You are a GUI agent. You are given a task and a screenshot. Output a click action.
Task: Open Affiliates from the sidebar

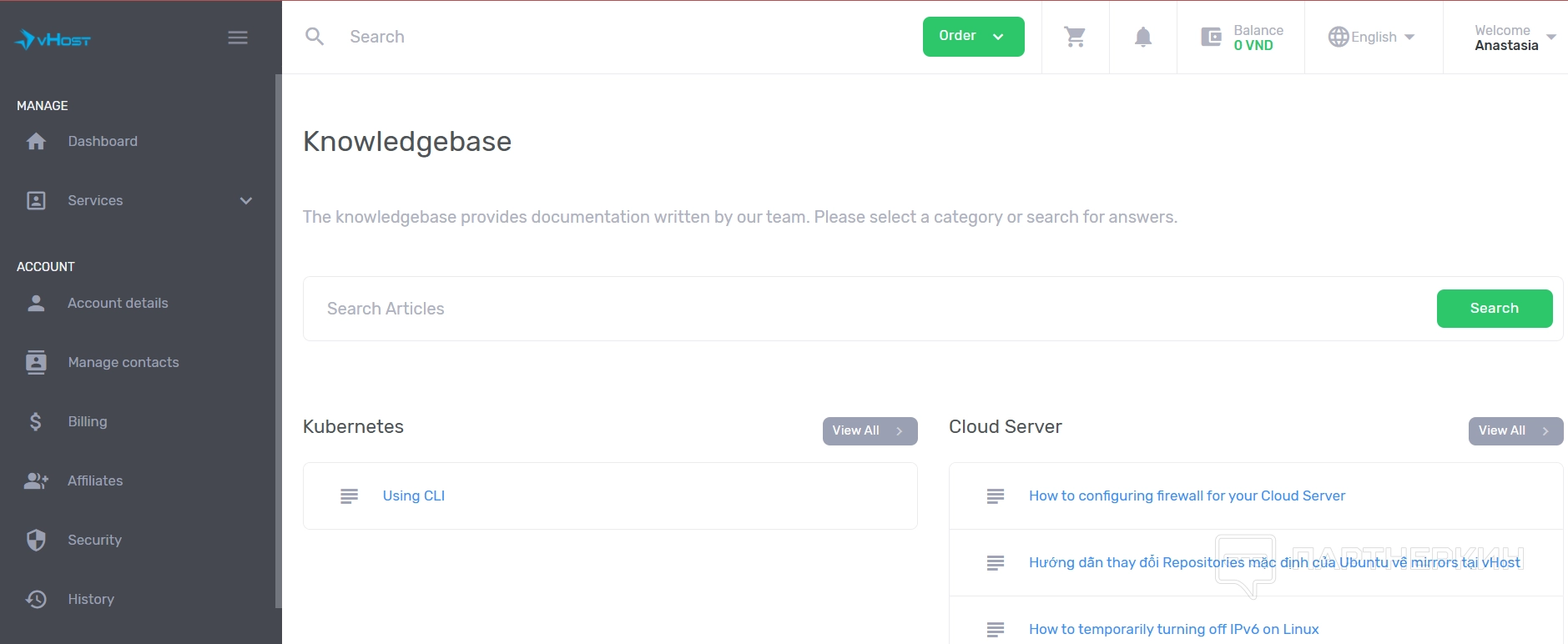coord(95,481)
